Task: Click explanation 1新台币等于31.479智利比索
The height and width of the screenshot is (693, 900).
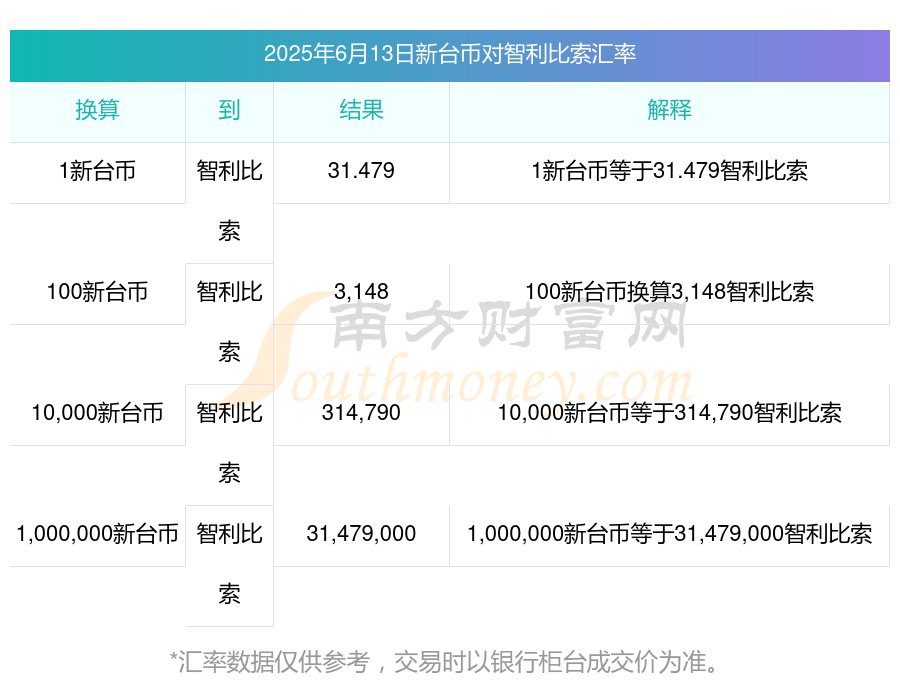Action: pos(669,171)
